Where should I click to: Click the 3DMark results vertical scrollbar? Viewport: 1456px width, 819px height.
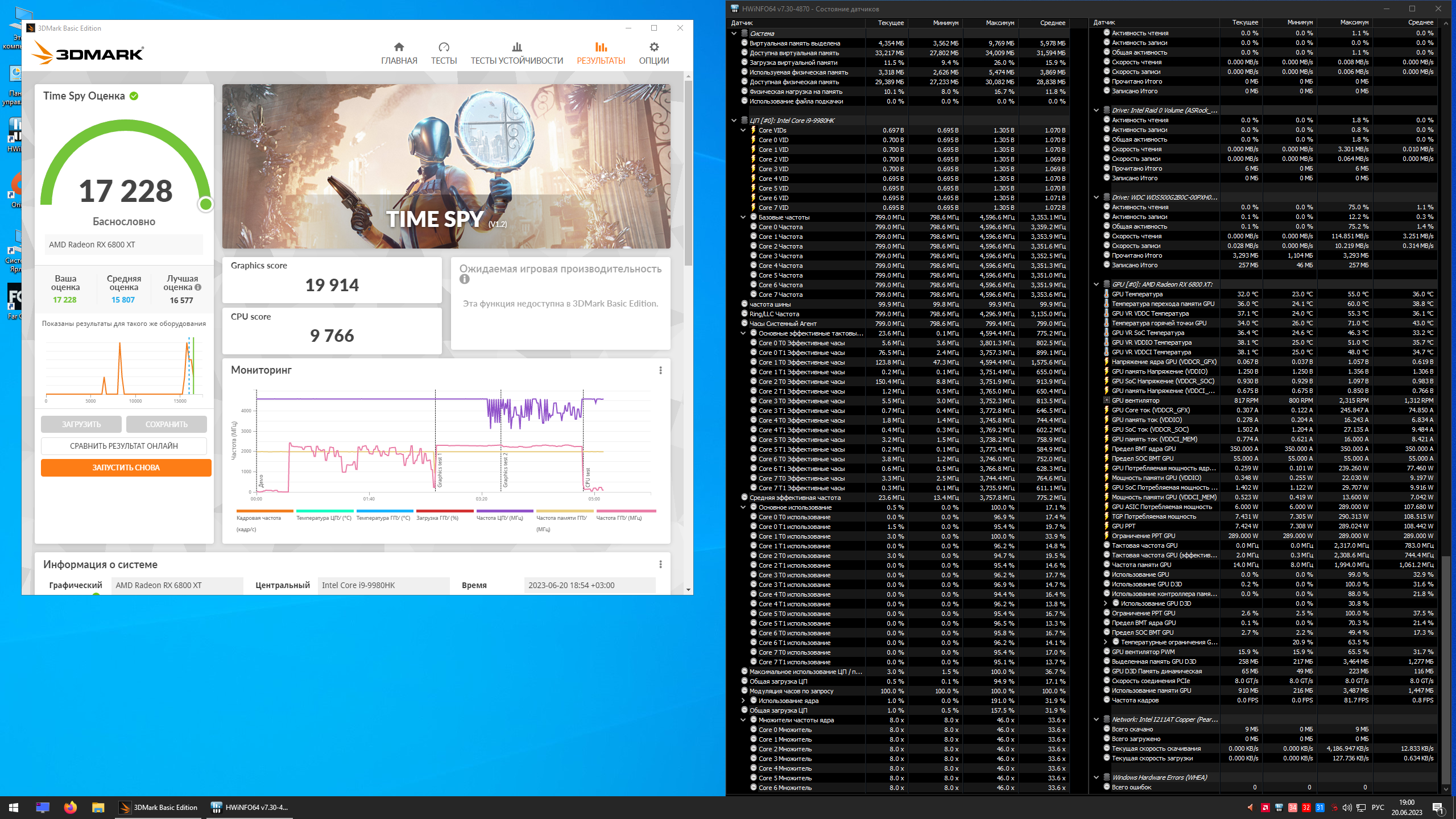click(x=688, y=171)
